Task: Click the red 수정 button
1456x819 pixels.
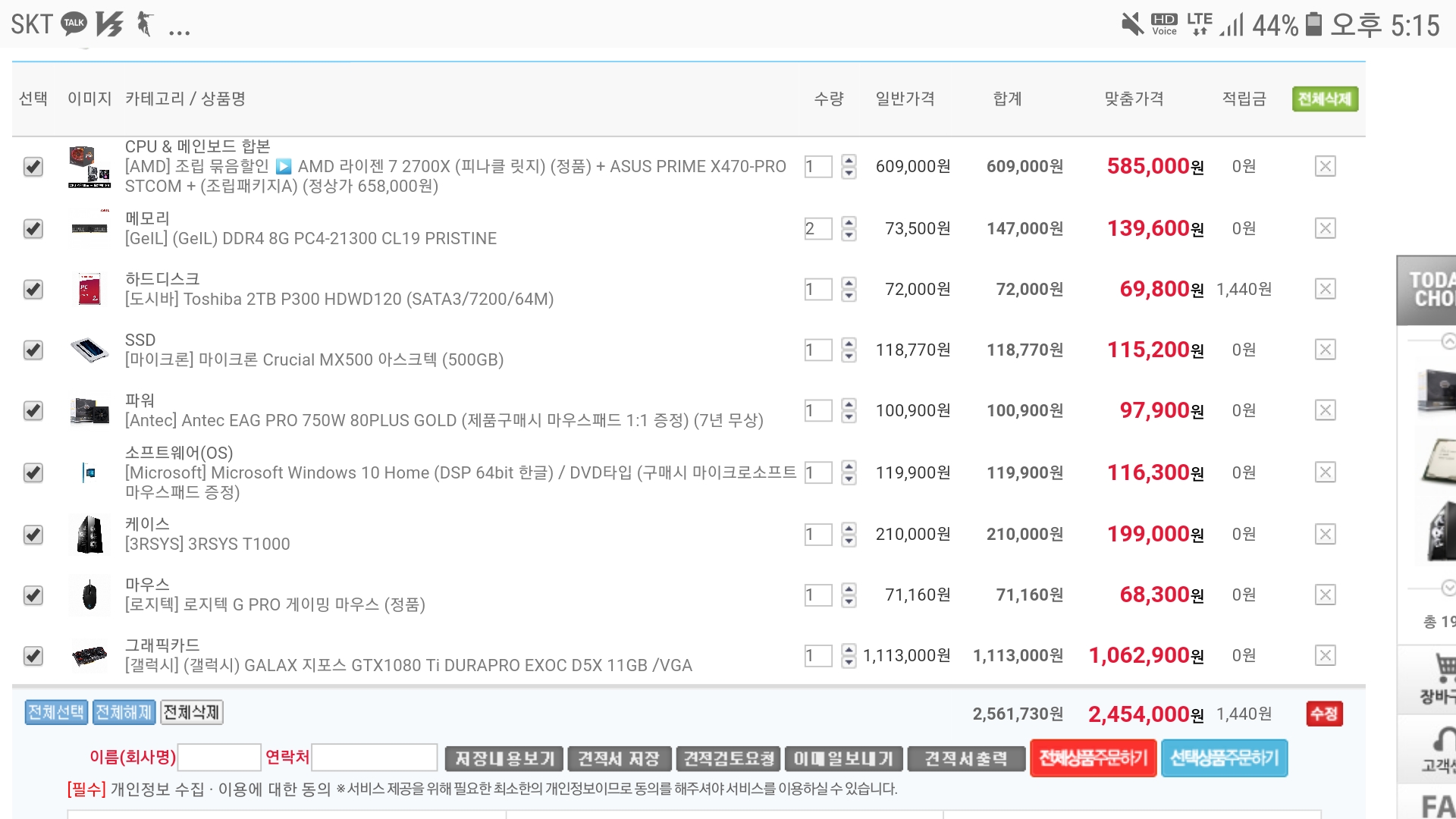Action: (1324, 714)
